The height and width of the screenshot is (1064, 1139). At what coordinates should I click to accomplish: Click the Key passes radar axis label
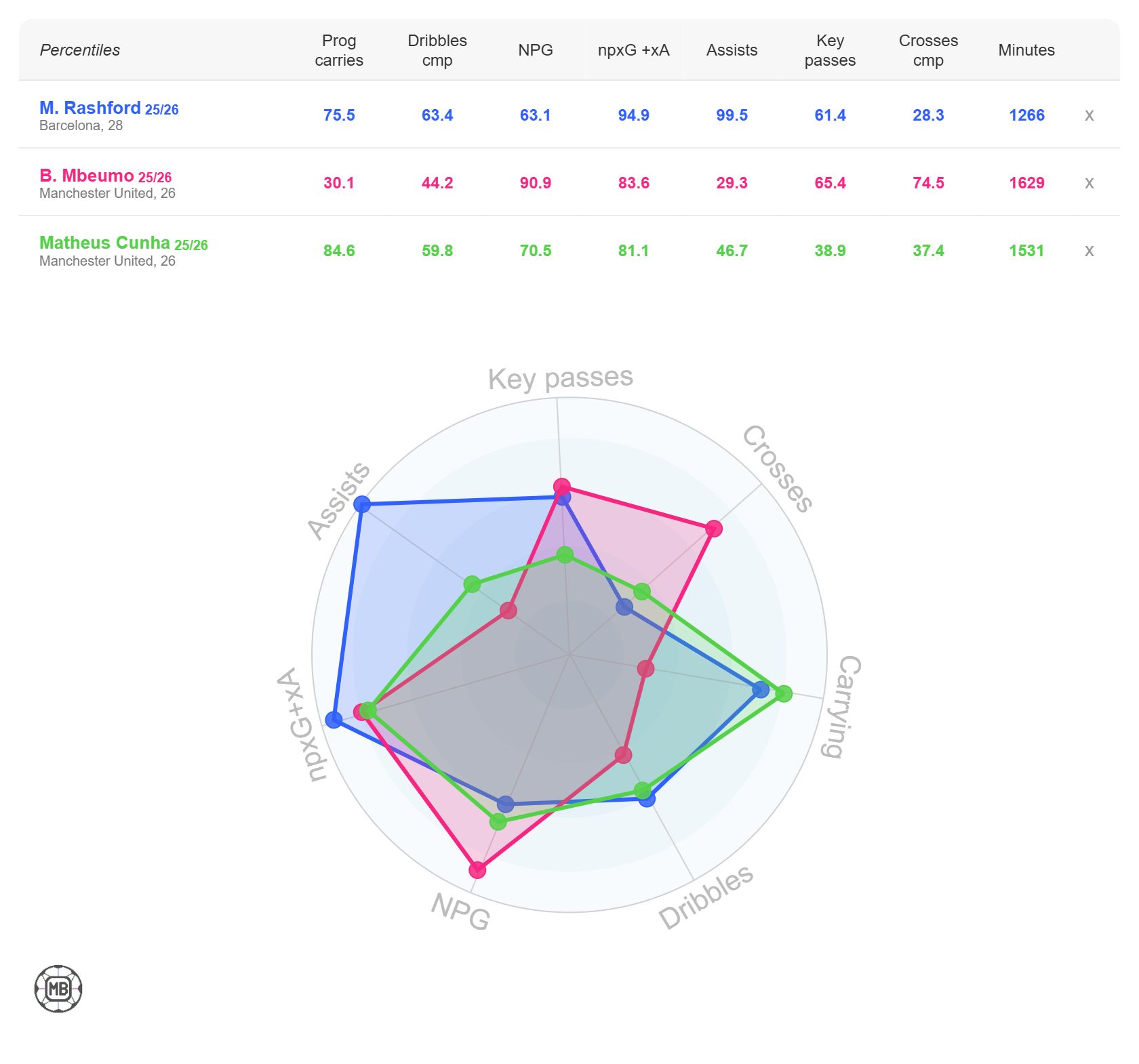point(560,378)
